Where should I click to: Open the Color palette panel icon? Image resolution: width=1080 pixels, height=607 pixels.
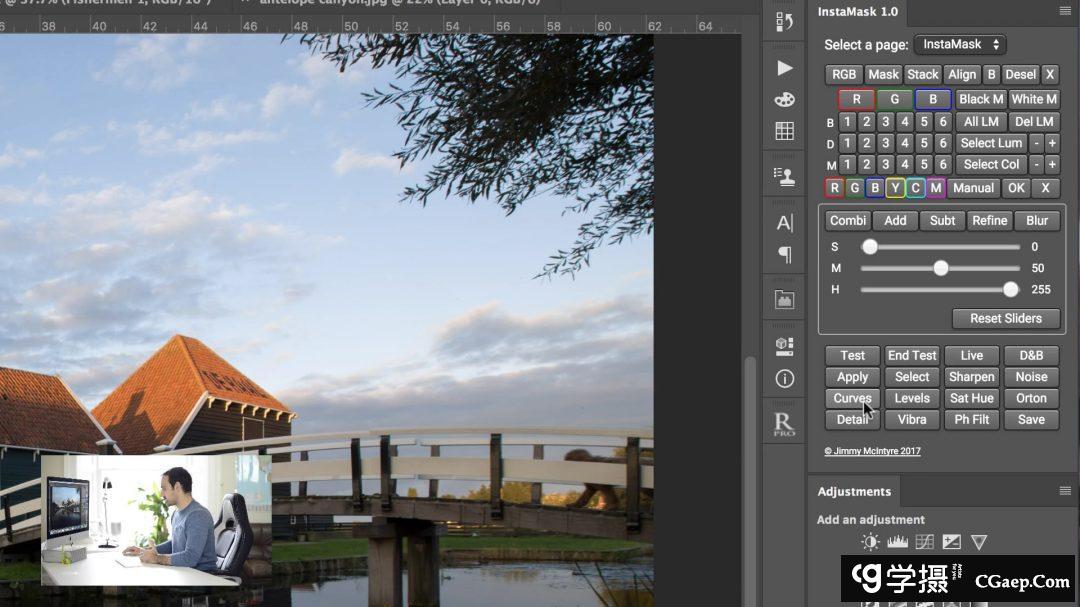(784, 100)
